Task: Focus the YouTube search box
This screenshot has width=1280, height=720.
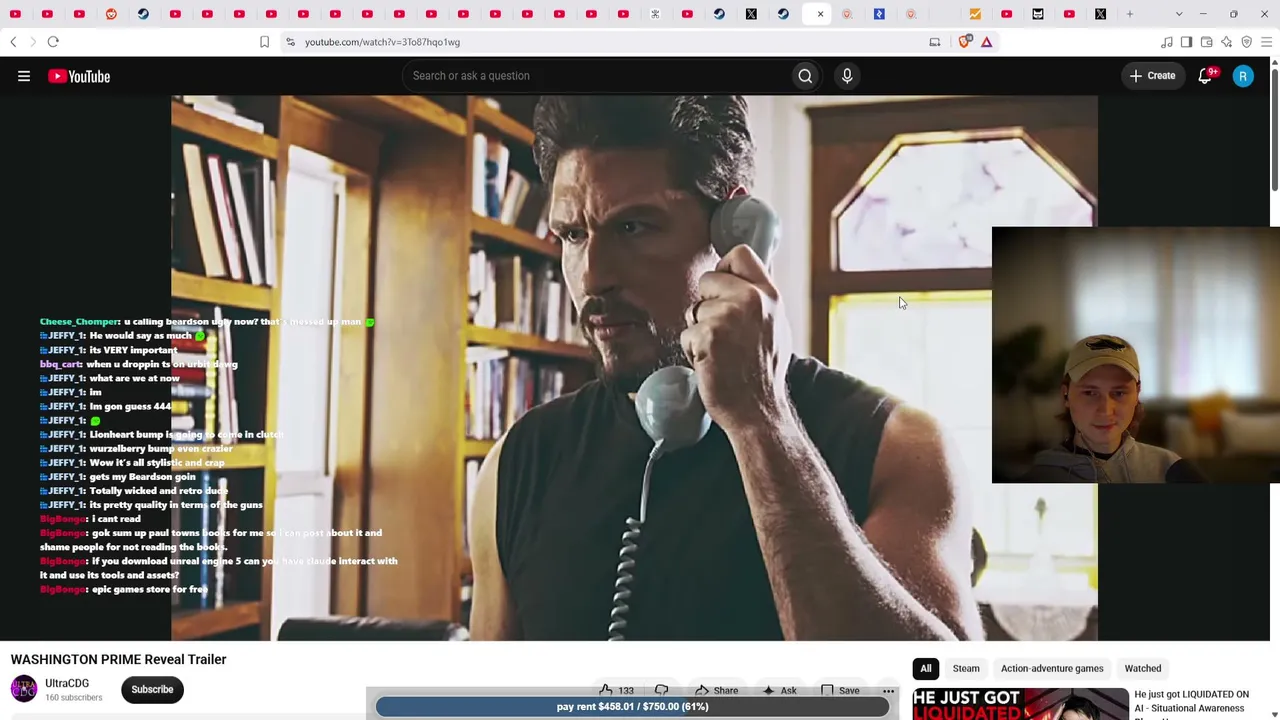Action: (596, 76)
